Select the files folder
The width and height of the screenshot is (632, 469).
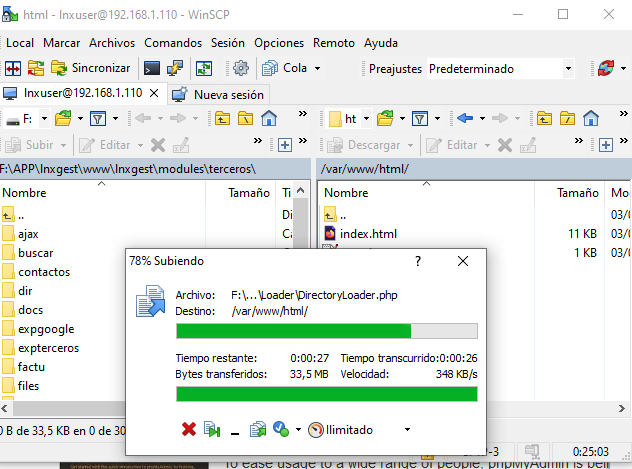(28, 386)
